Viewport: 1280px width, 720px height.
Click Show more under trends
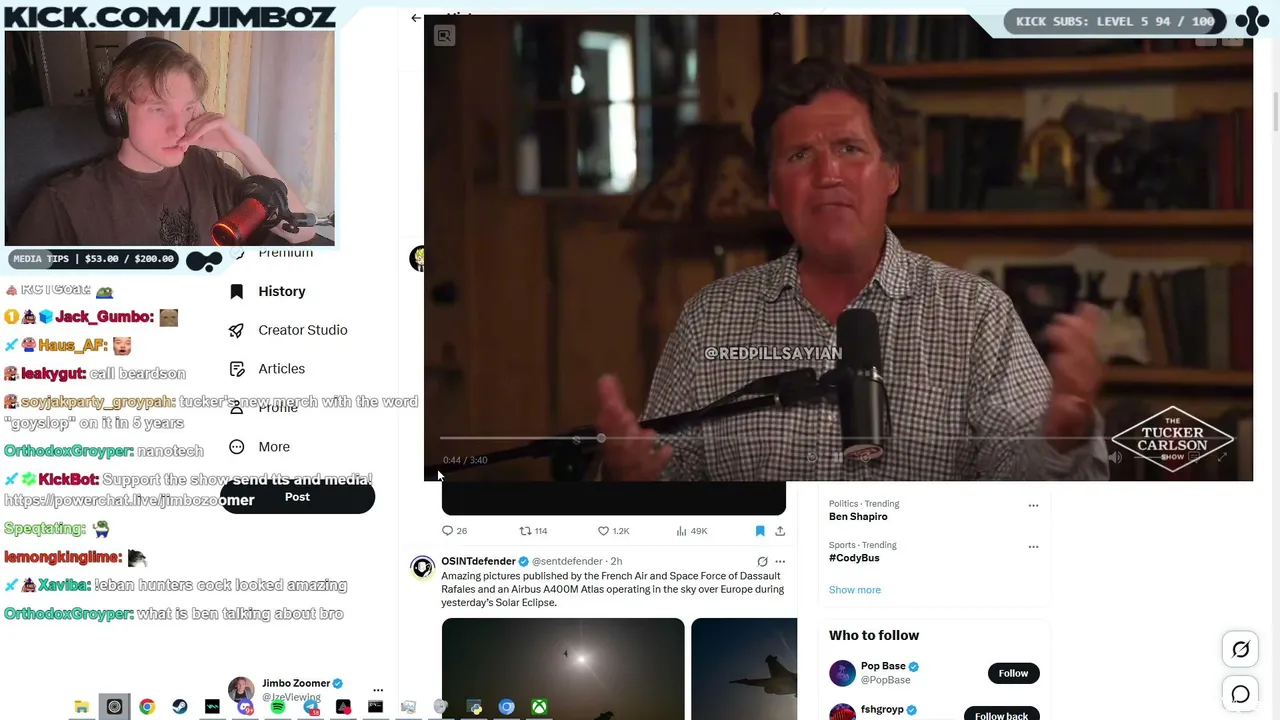(x=855, y=590)
